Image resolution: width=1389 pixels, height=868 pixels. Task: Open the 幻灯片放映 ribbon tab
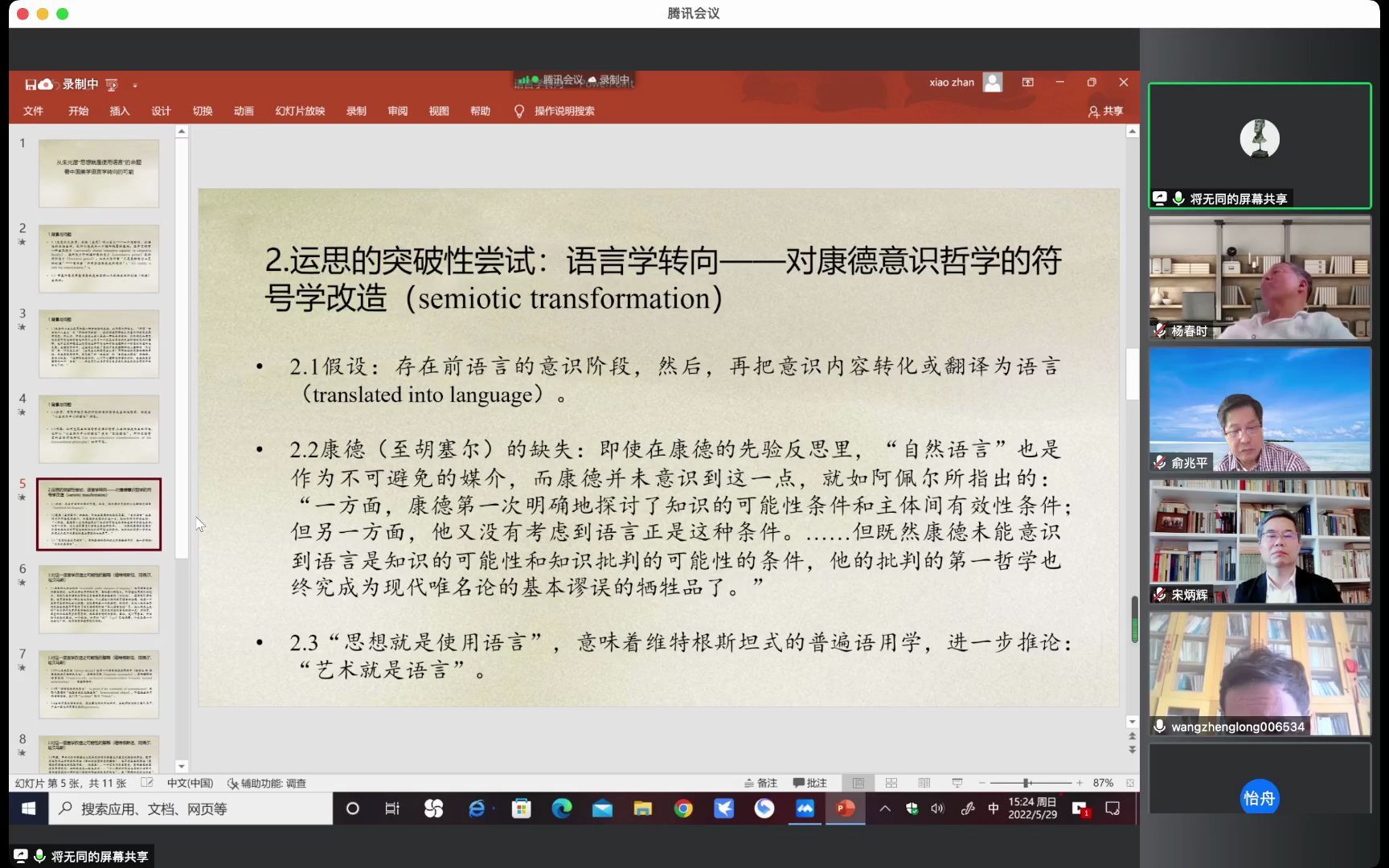[x=300, y=111]
